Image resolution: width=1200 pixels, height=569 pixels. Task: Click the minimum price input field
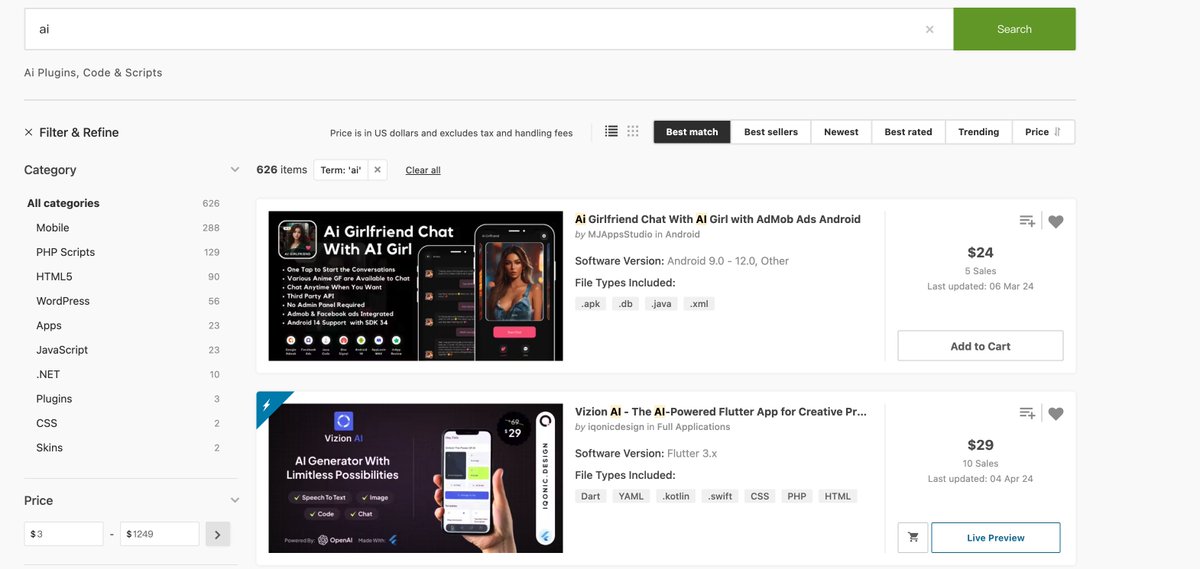[x=64, y=534]
